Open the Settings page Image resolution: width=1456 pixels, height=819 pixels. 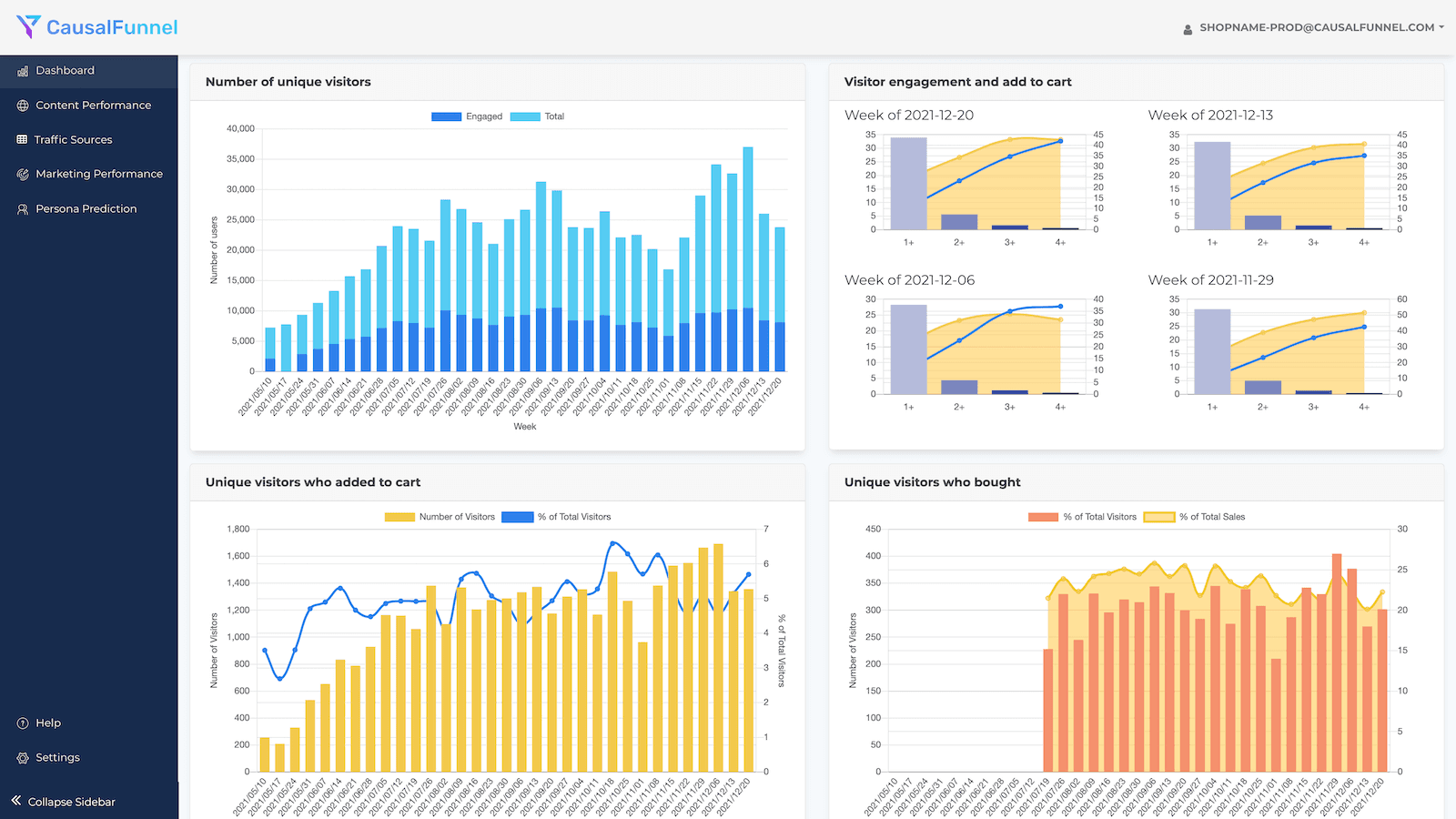57,757
